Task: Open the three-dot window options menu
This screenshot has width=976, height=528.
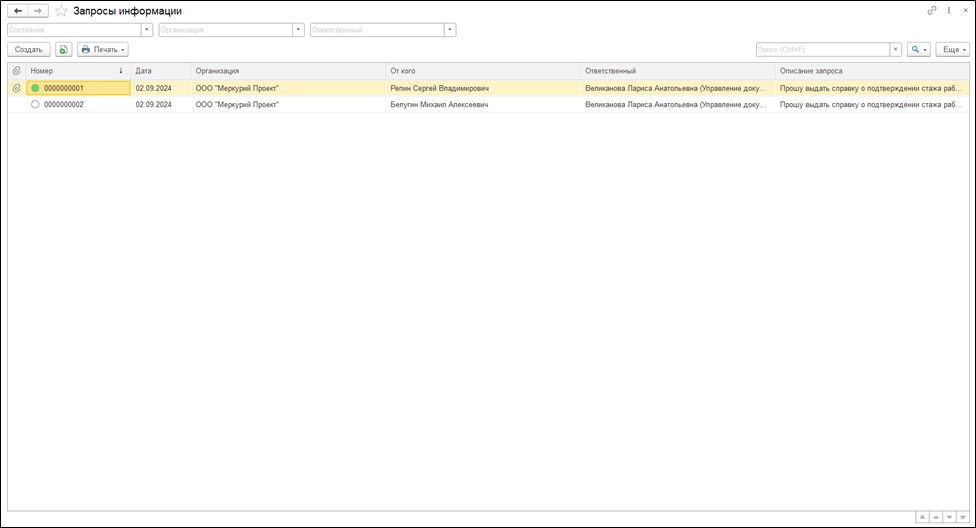Action: (947, 10)
